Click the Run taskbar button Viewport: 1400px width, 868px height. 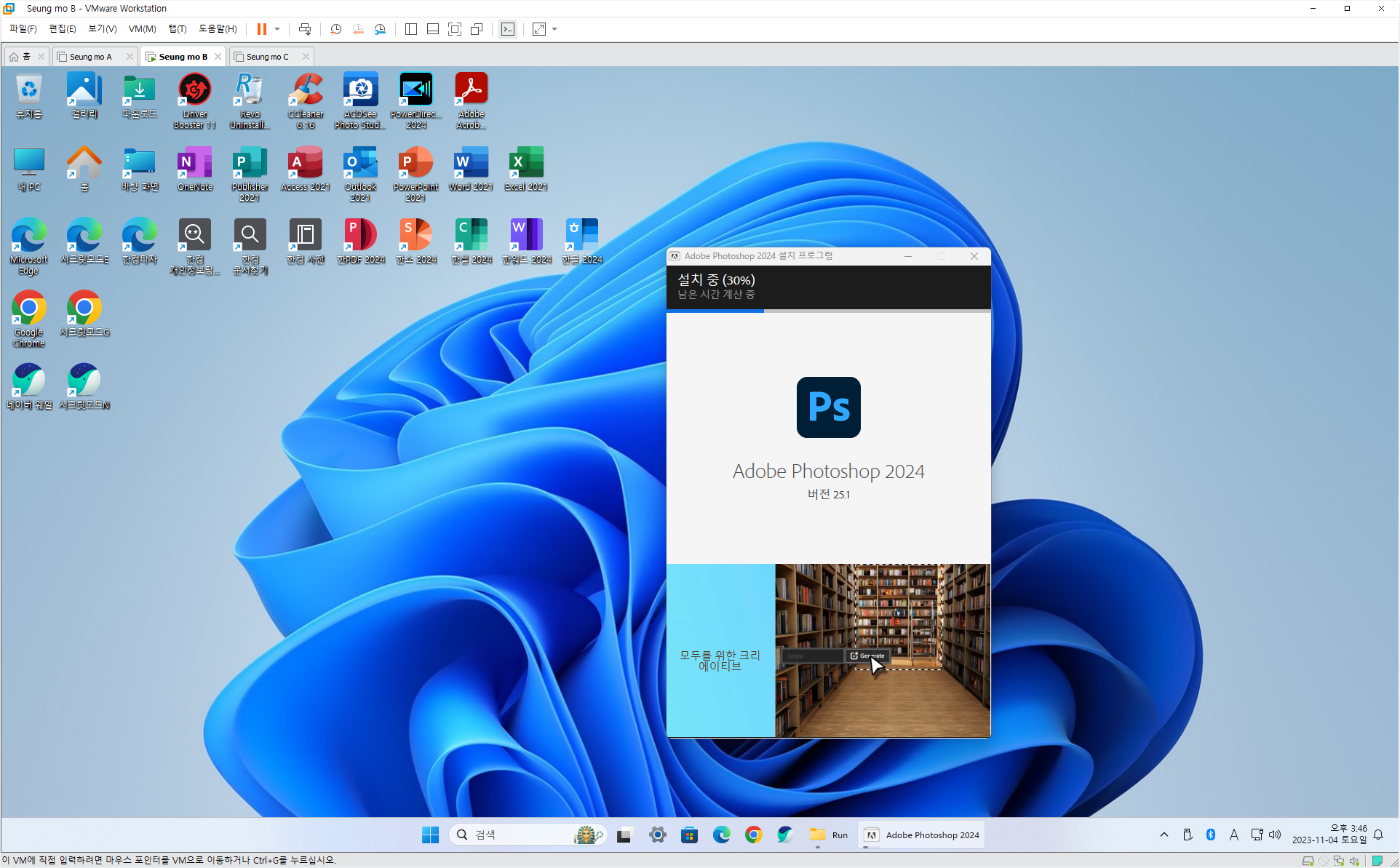coord(829,835)
